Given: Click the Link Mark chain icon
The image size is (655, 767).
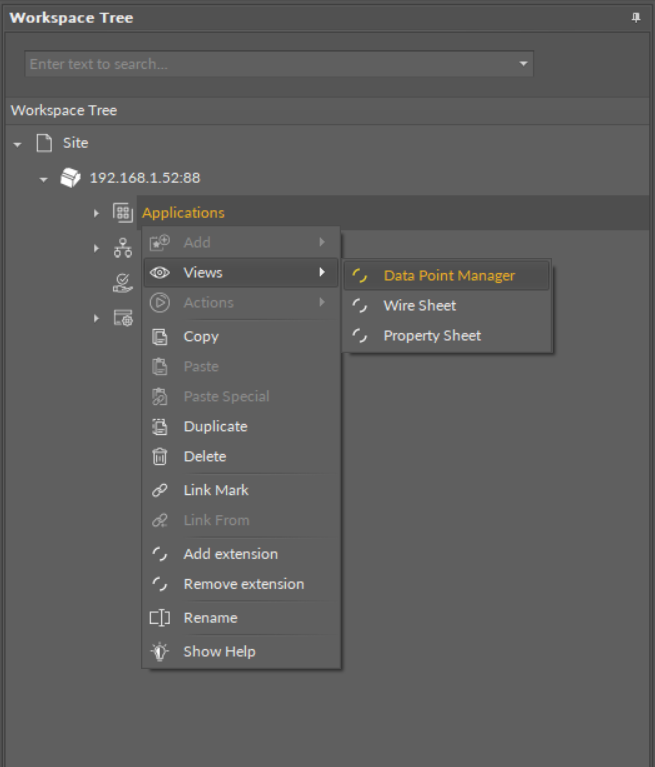Looking at the screenshot, I should coord(160,491).
